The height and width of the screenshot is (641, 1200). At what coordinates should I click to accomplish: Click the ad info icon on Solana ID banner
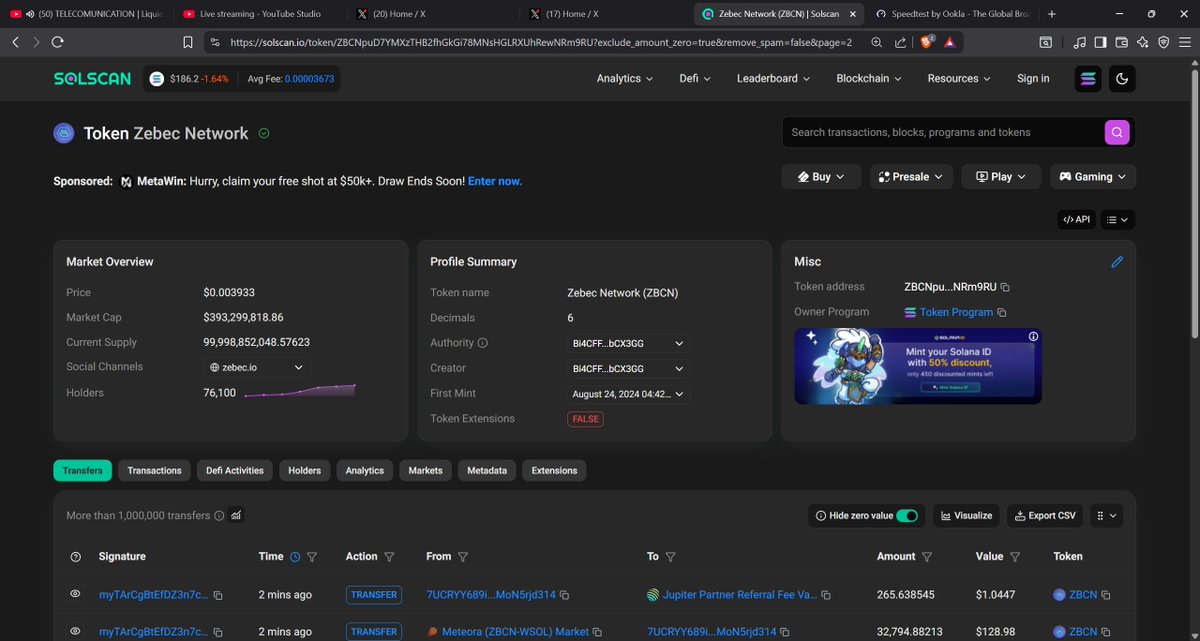click(1034, 336)
